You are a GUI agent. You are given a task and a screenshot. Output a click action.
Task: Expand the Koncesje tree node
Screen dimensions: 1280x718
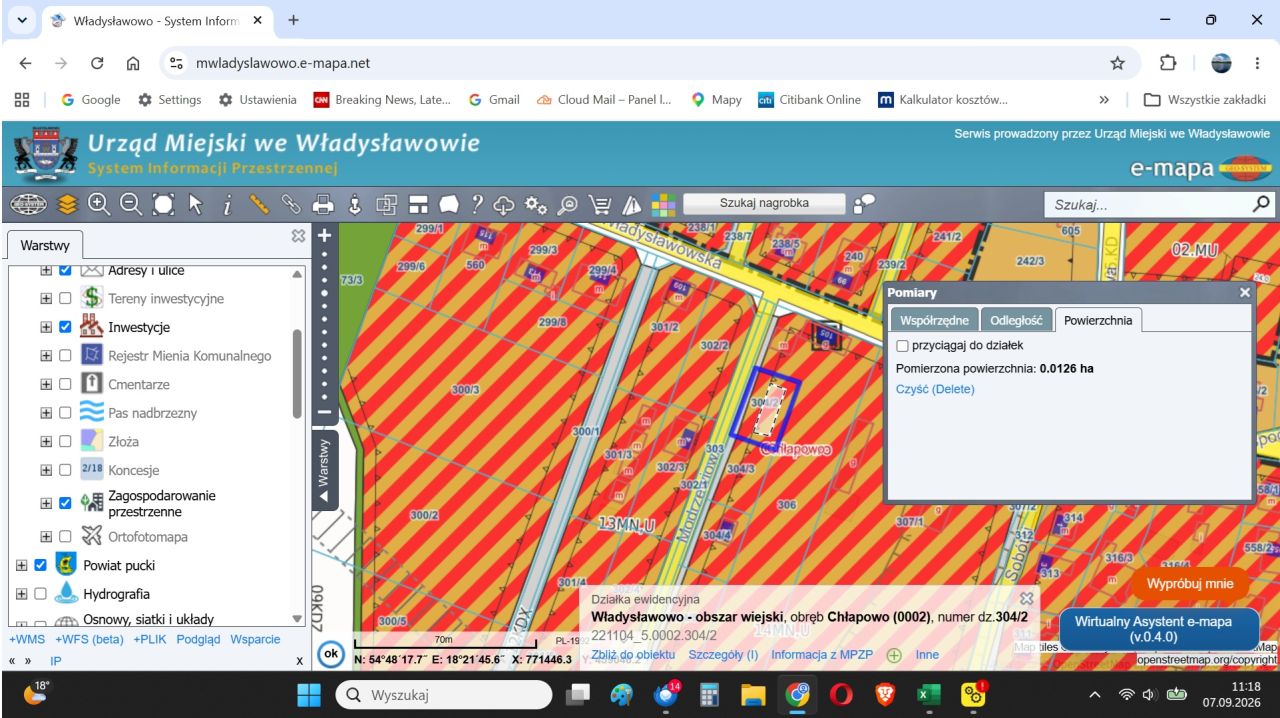click(x=46, y=470)
